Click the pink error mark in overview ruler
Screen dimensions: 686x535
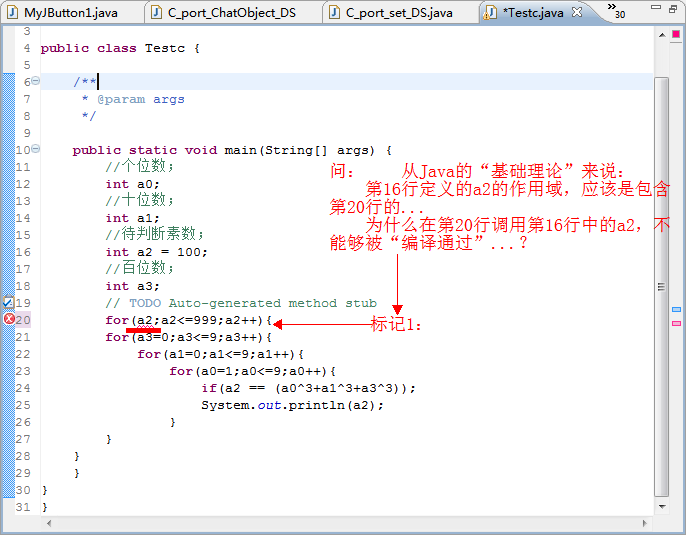point(677,323)
